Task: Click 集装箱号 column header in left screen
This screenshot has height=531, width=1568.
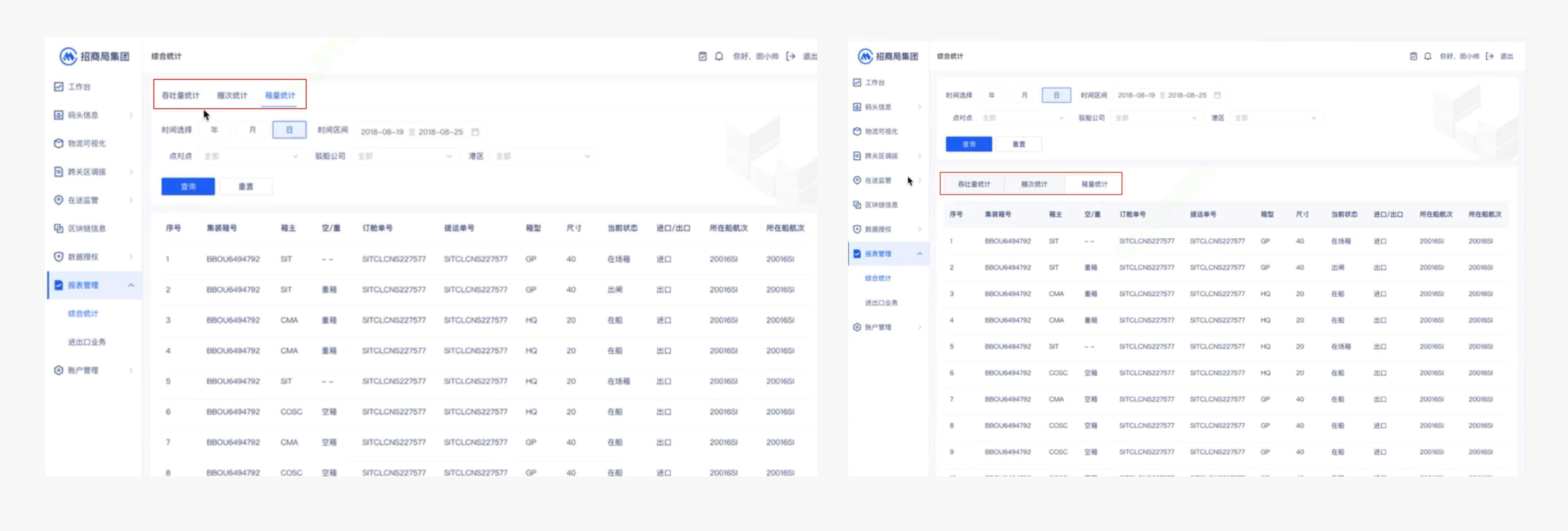Action: 222,228
